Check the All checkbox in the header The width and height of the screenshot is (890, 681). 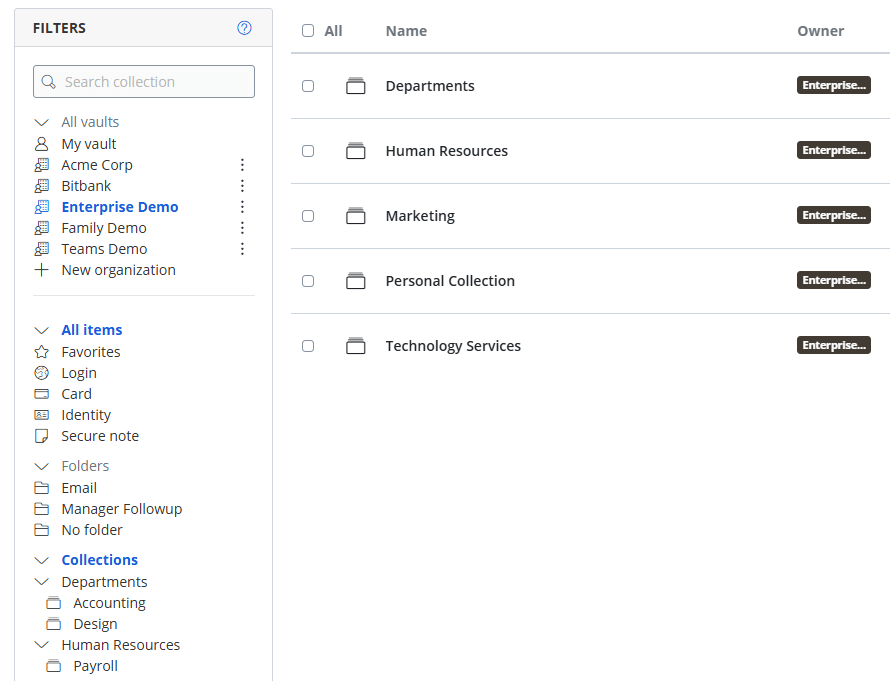click(308, 31)
